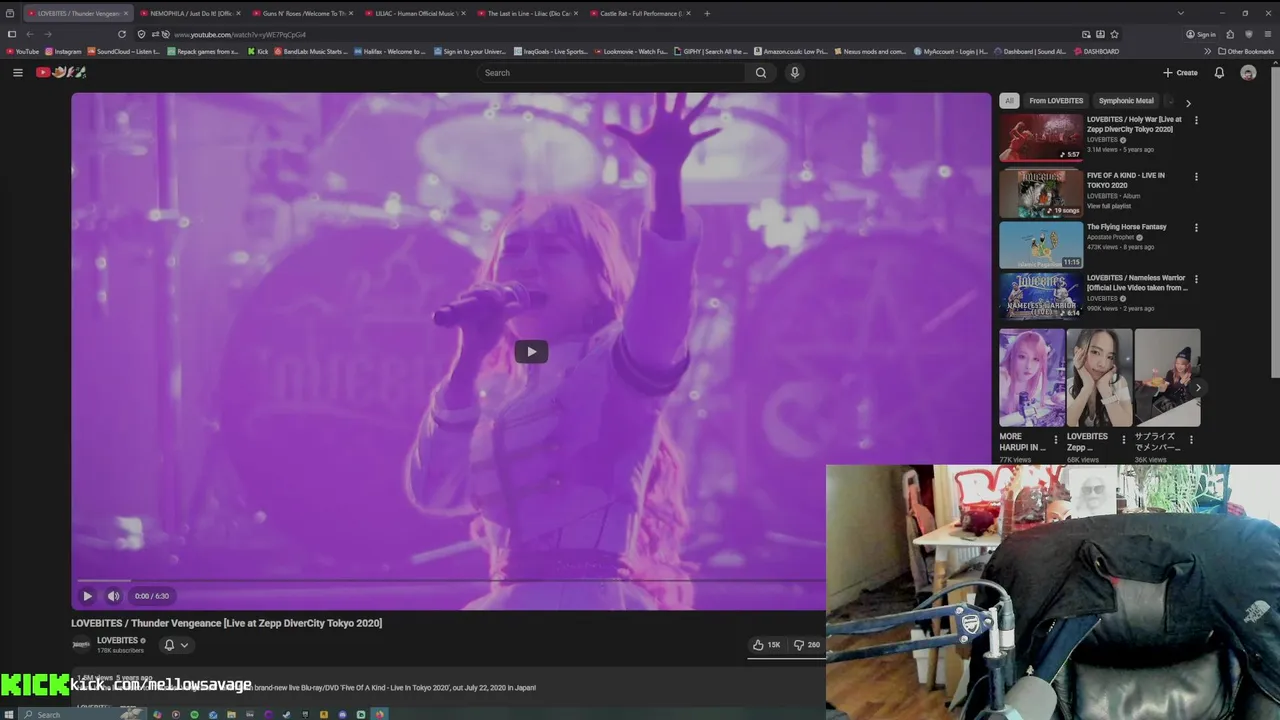List all tabs with the dropdown arrow
The width and height of the screenshot is (1280, 720).
tap(1180, 13)
